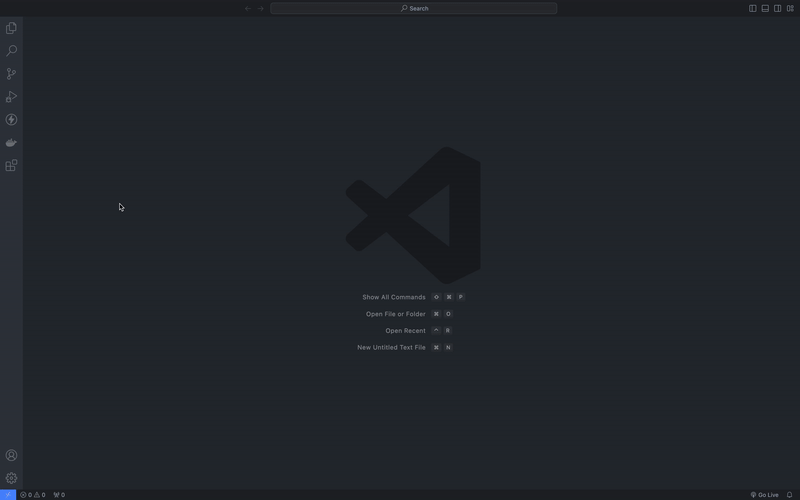The image size is (800, 500).
Task: Open the Run and Debug view
Action: click(11, 96)
